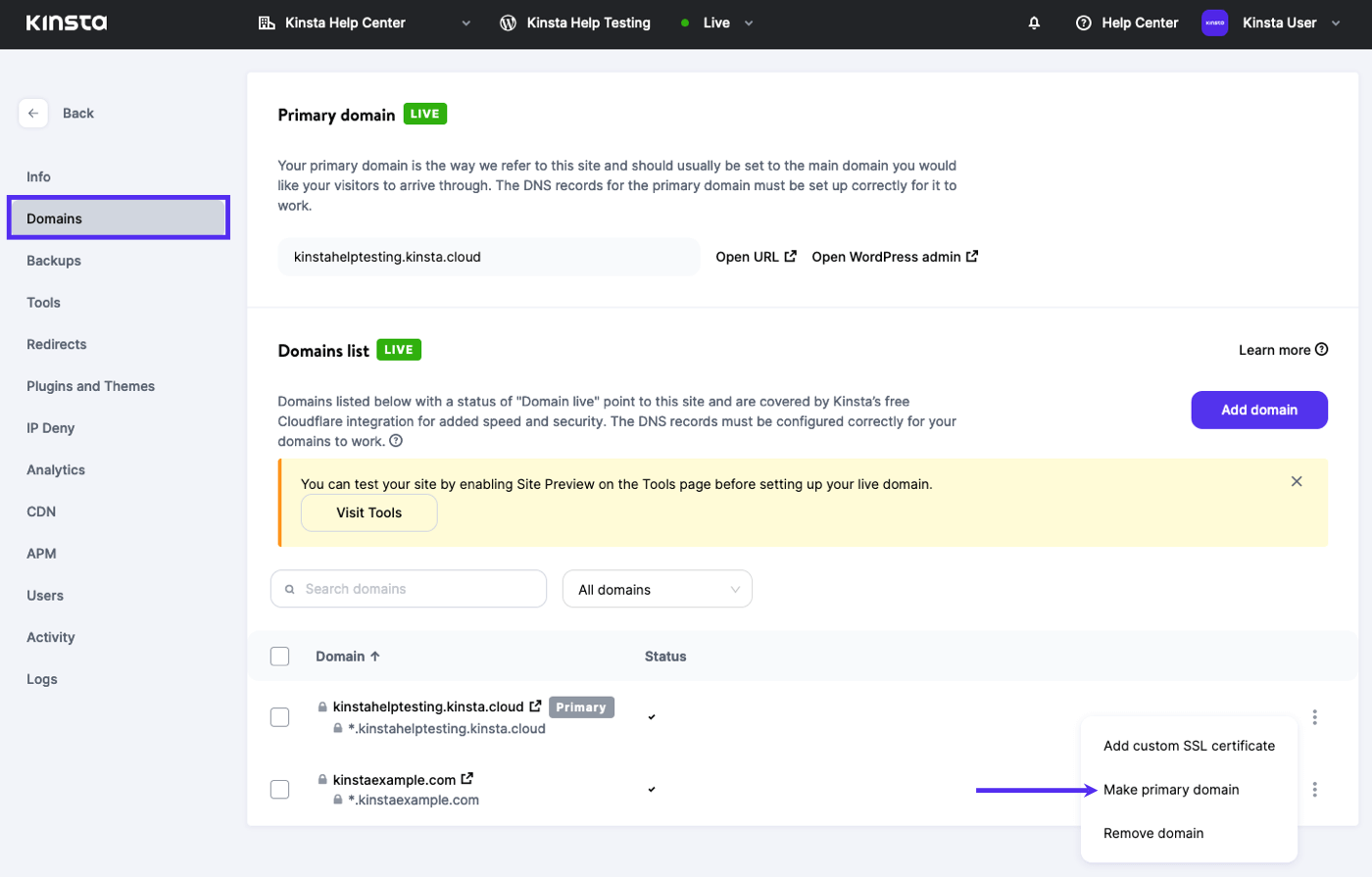Open the All domains filter dropdown
The image size is (1372, 877).
point(658,590)
